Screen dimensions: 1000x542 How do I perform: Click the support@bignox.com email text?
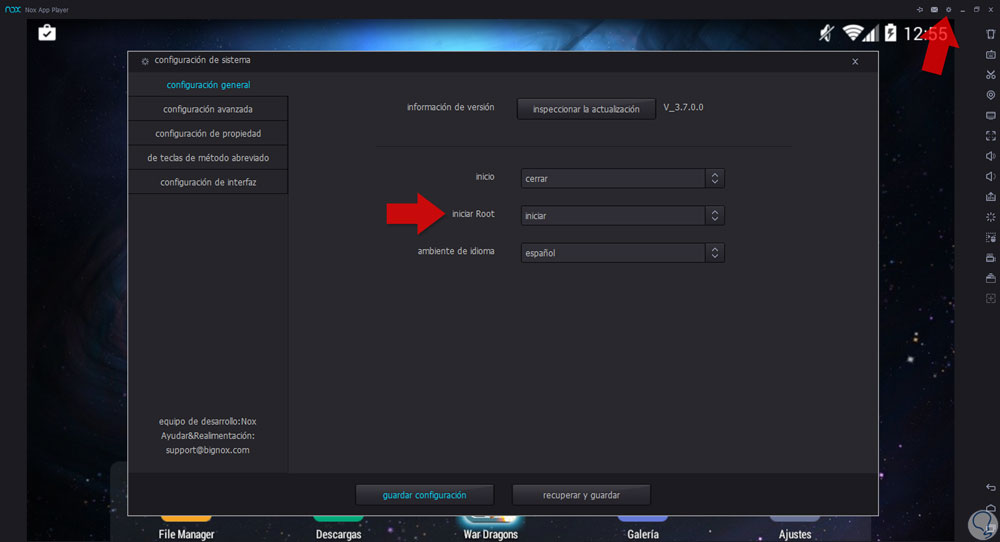[x=207, y=450]
